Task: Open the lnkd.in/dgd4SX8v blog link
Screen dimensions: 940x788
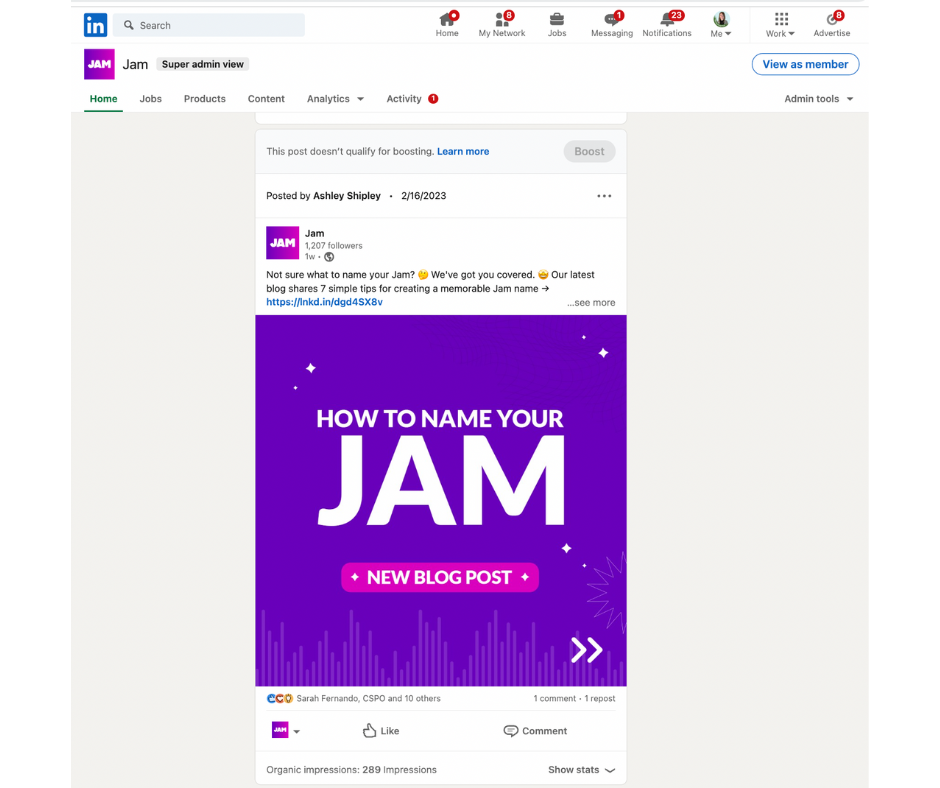Action: [324, 302]
